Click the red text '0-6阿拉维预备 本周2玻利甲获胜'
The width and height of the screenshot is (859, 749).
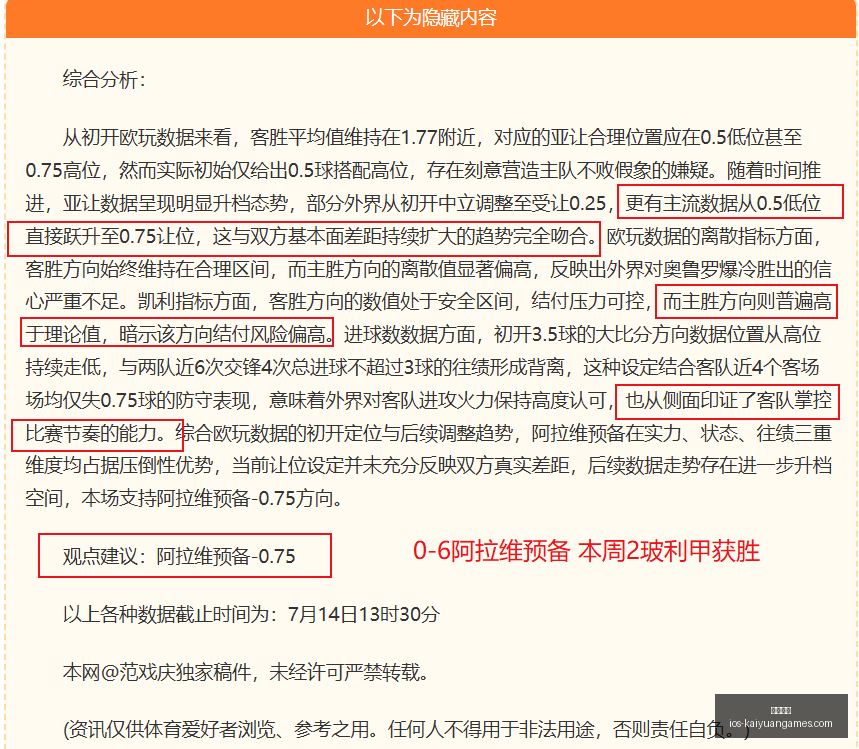pyautogui.click(x=586, y=551)
